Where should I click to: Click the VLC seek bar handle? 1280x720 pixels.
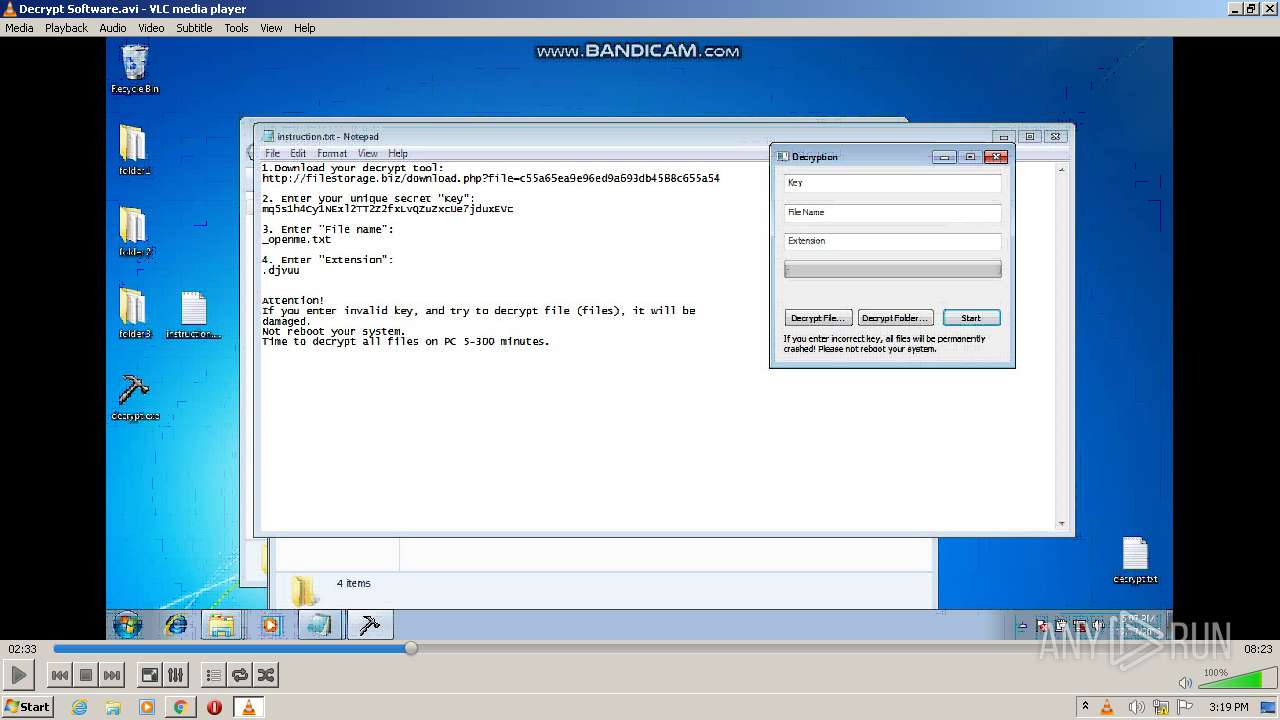[411, 648]
